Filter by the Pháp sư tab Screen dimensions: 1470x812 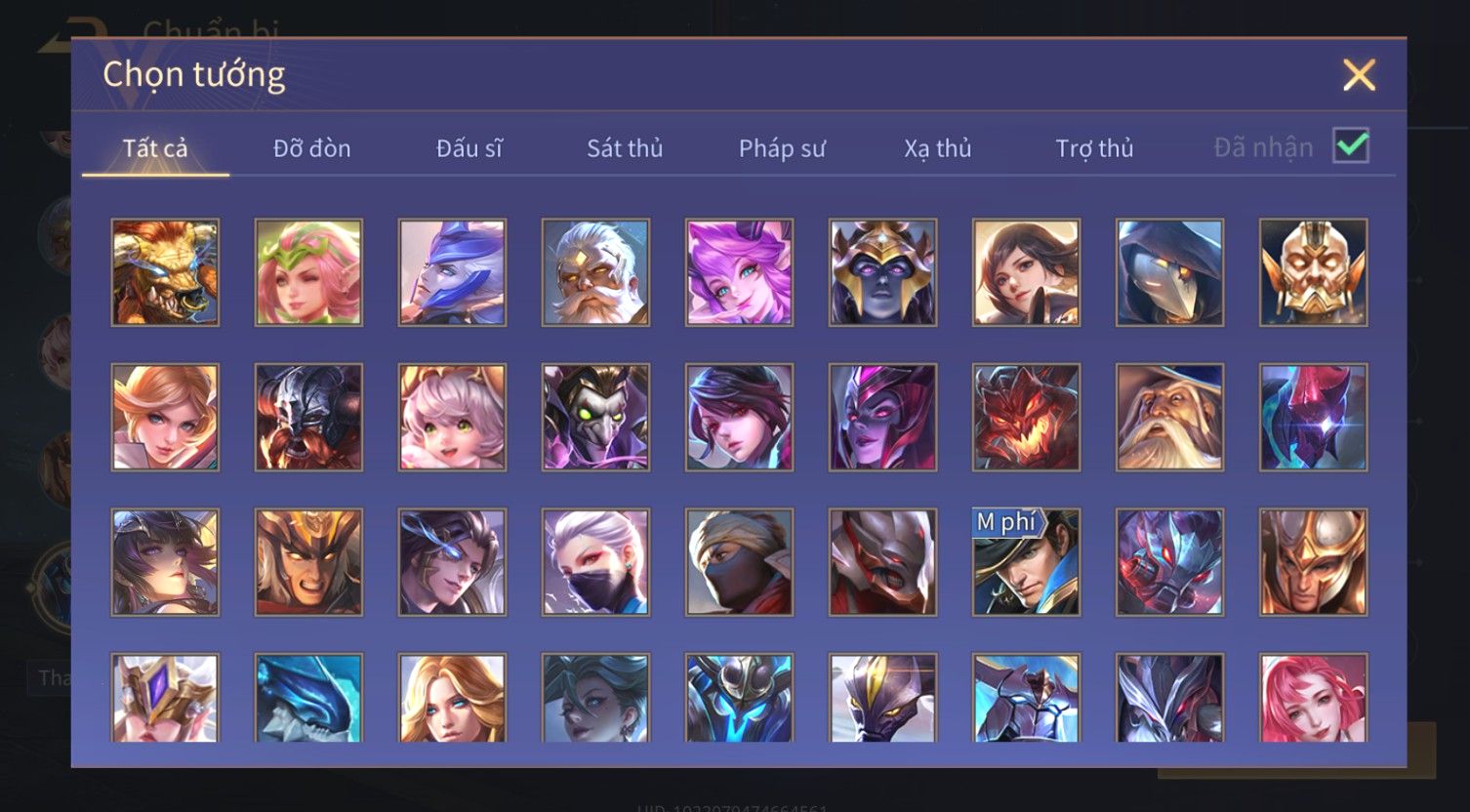point(782,148)
